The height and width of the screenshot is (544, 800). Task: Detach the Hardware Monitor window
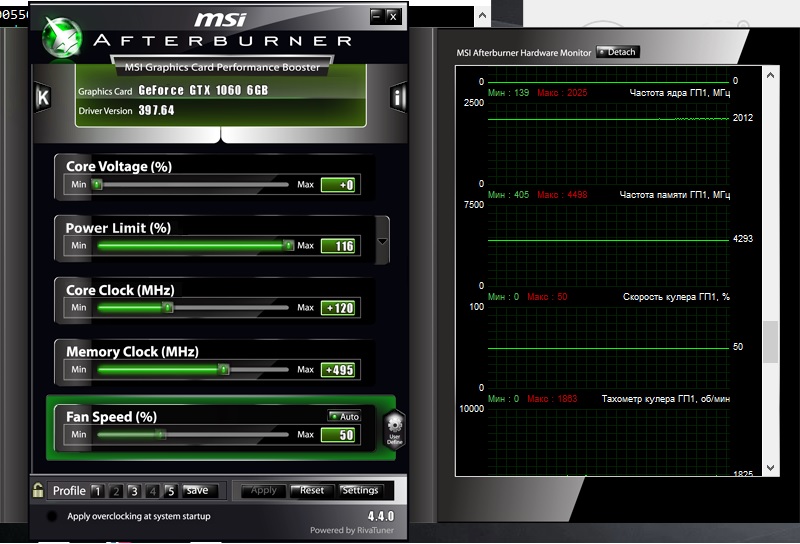coord(617,52)
